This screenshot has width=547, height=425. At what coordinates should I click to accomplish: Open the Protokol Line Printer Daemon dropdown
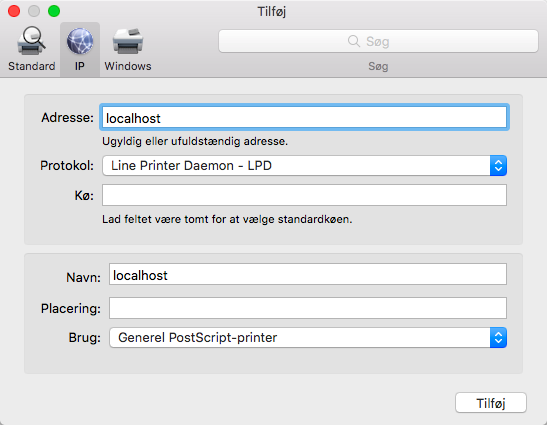tap(304, 165)
